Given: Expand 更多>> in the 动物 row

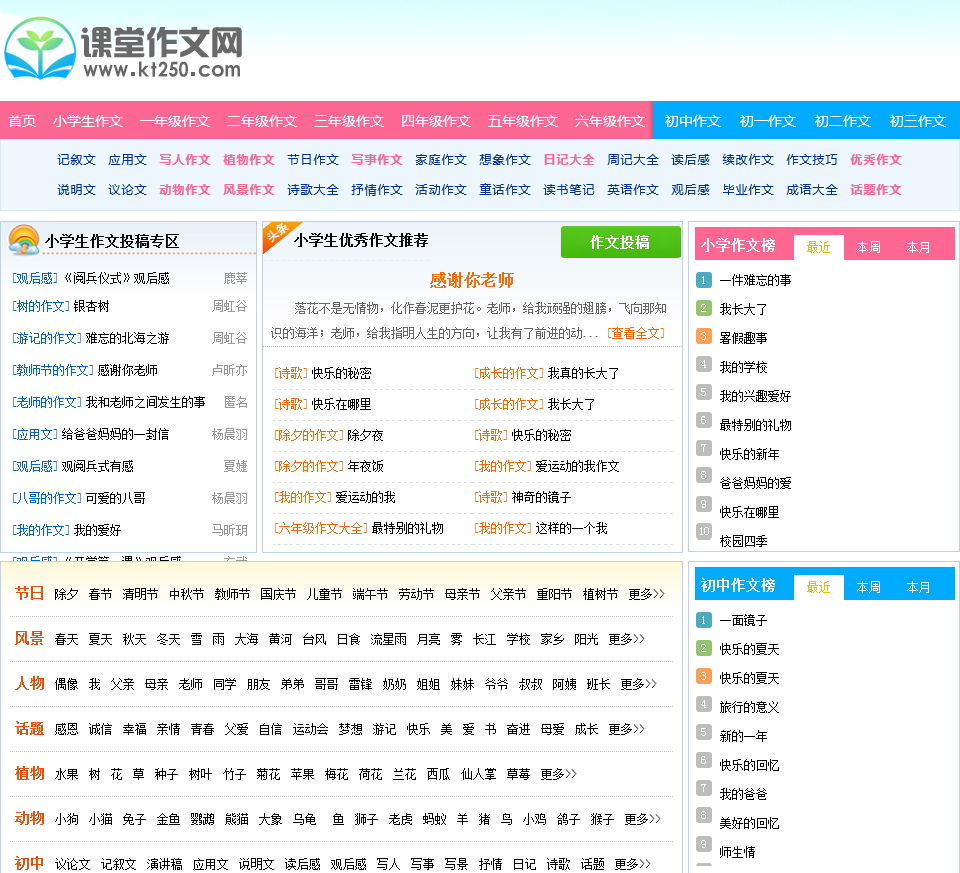Looking at the screenshot, I should pos(643,819).
